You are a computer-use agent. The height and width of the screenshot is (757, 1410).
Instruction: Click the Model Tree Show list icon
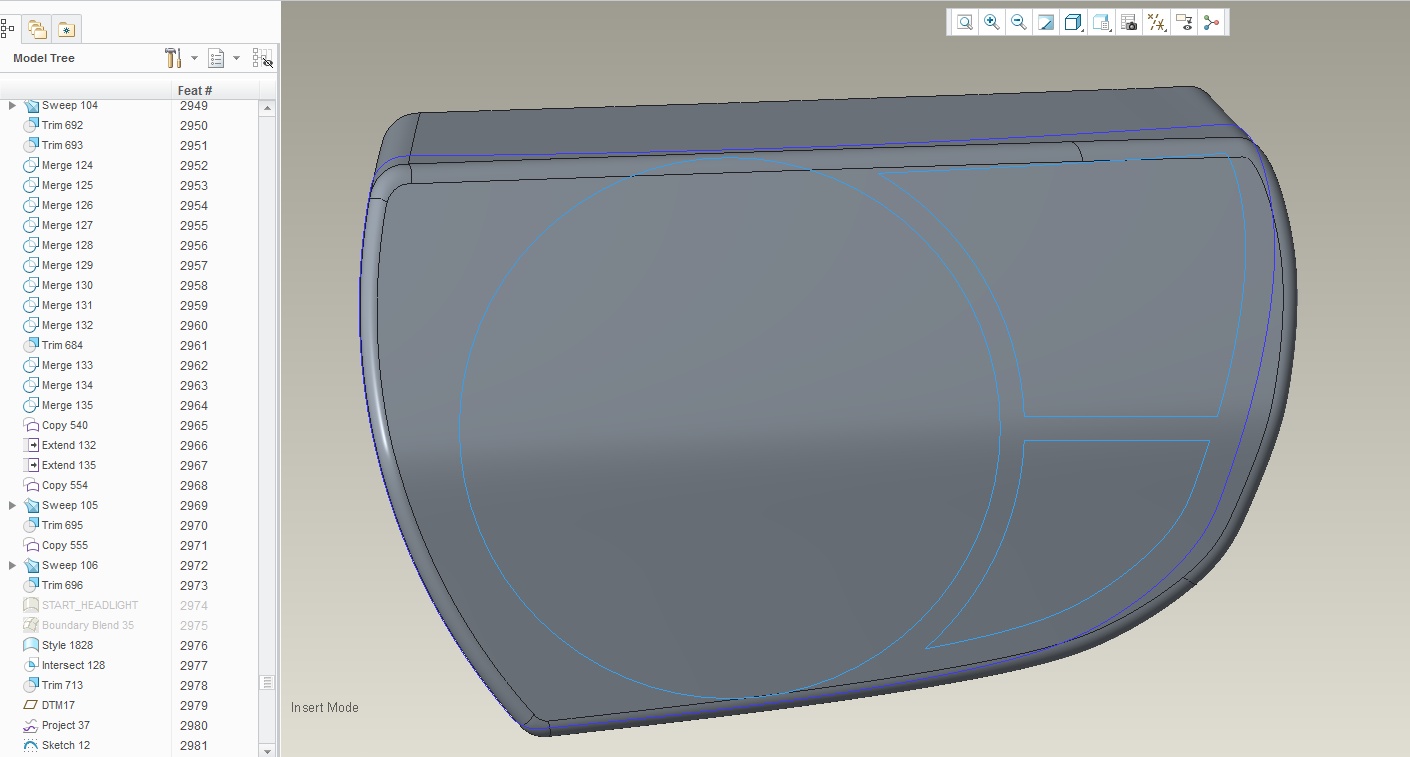pos(216,58)
